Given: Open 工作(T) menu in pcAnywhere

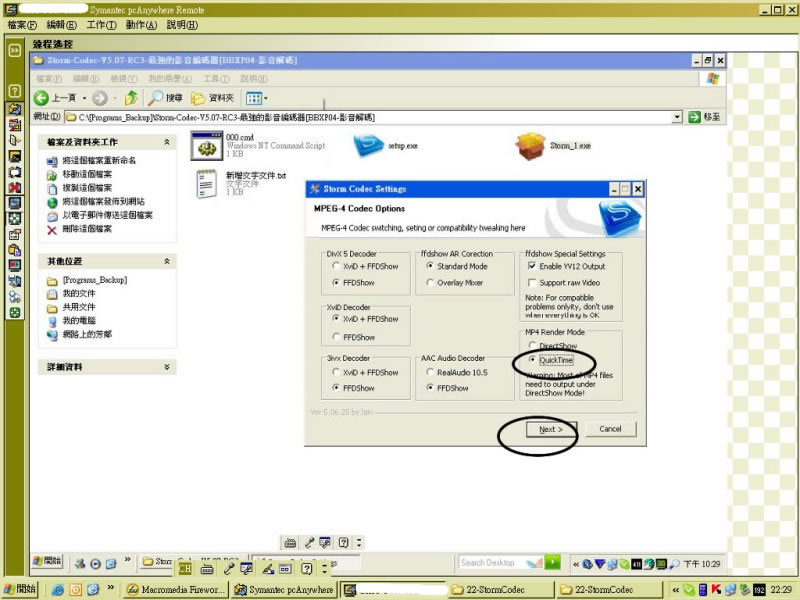Looking at the screenshot, I should (101, 24).
